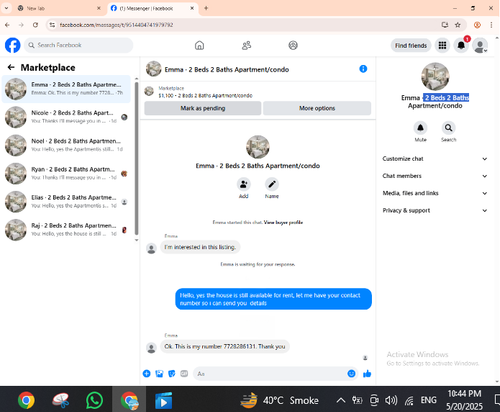Click the Add people icon
The width and height of the screenshot is (500, 412).
(244, 184)
